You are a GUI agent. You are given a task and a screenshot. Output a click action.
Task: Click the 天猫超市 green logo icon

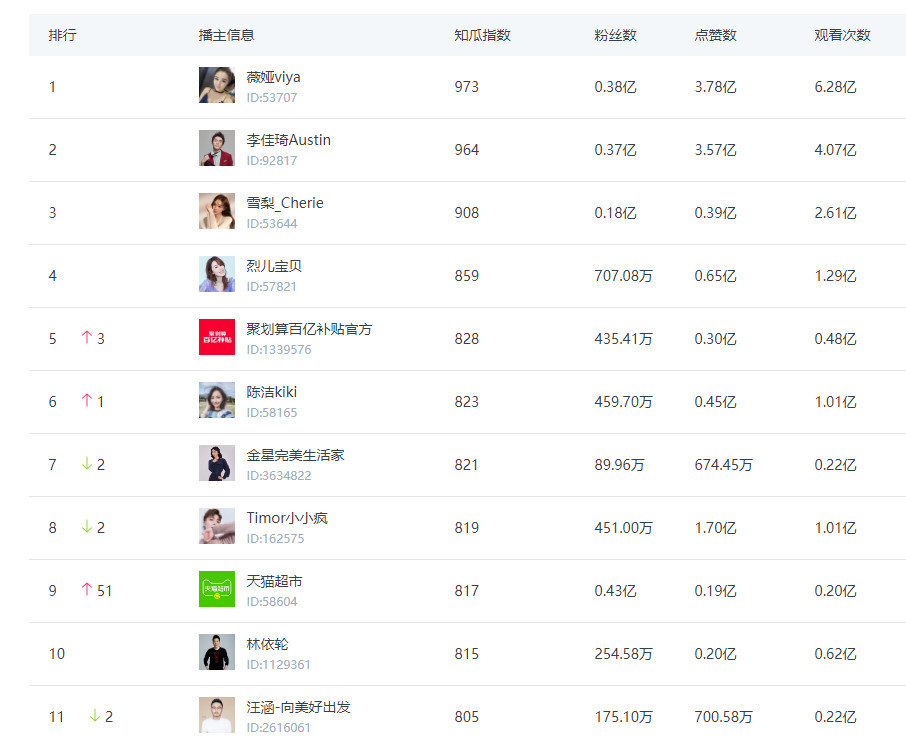[x=216, y=590]
